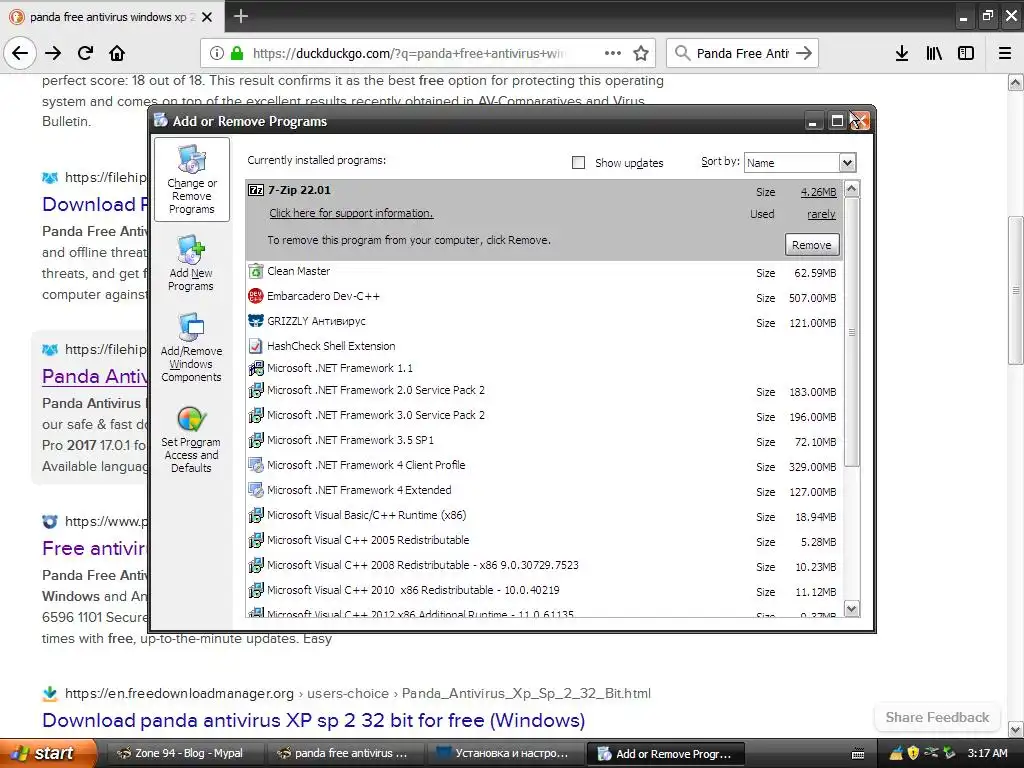The width and height of the screenshot is (1024, 768).
Task: Select Change or Remove Programs sidebar icon
Action: coord(191,179)
